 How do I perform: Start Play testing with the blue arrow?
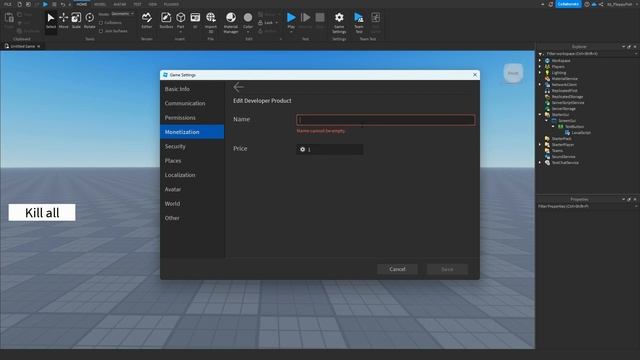pos(291,18)
